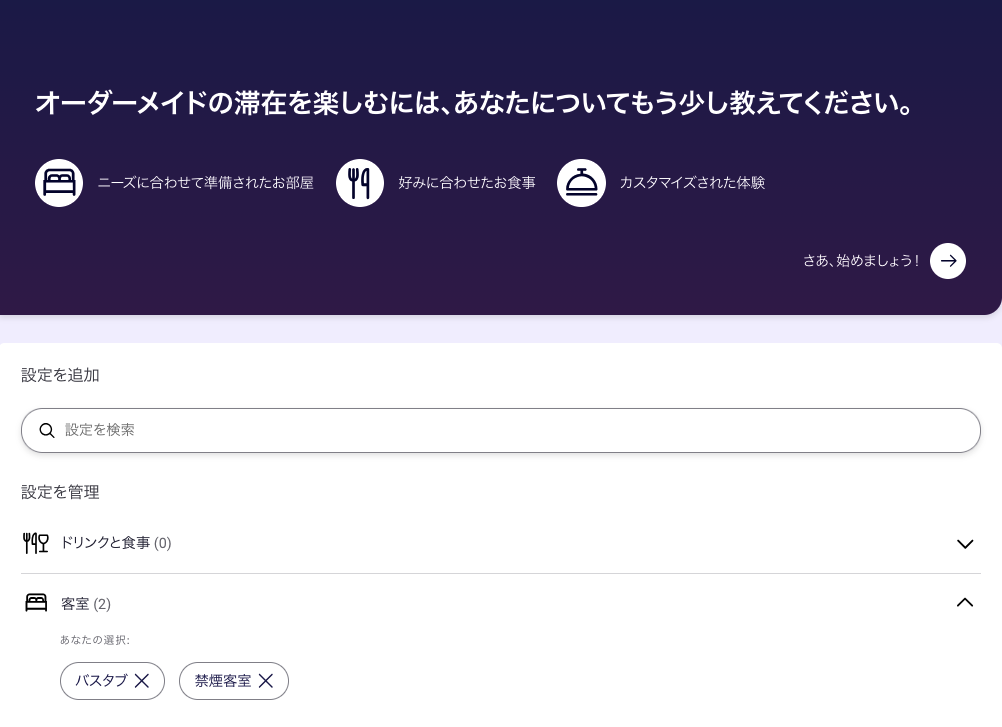Click the bed icon for prepared rooms
Viewport: 1002px width, 727px height.
59,183
